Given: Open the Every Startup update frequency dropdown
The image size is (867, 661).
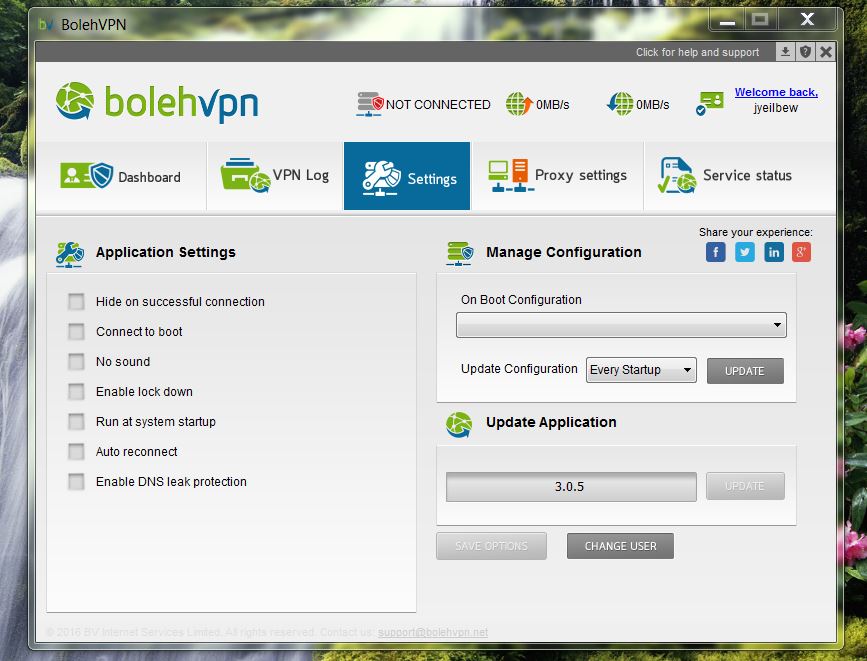Looking at the screenshot, I should point(641,370).
